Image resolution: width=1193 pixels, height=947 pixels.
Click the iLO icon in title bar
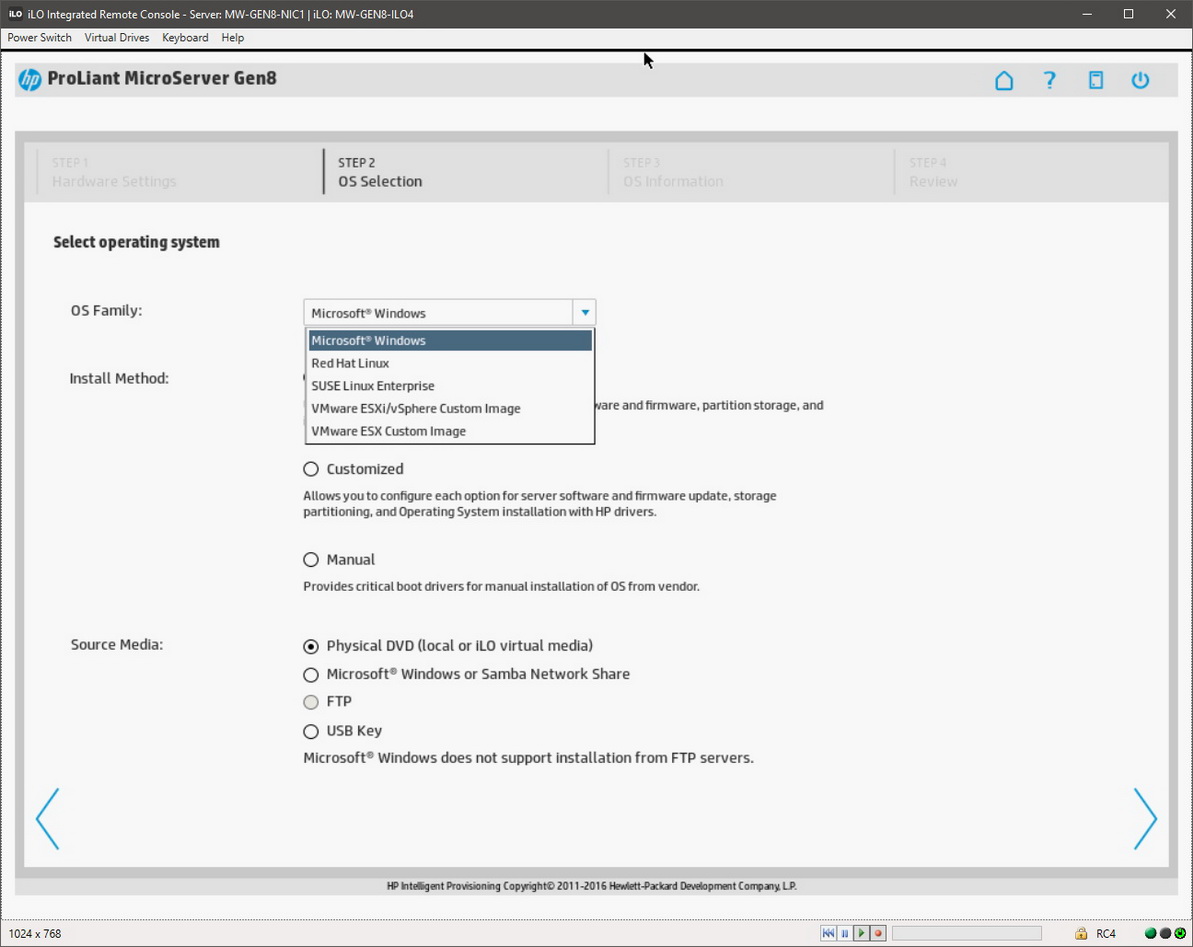click(15, 14)
